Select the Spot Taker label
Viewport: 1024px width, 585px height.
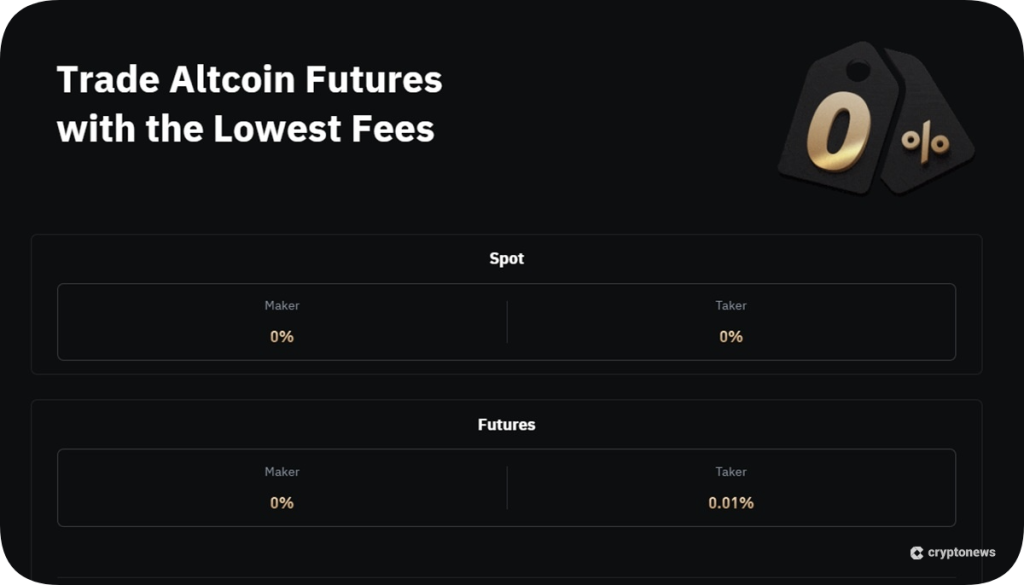(731, 305)
